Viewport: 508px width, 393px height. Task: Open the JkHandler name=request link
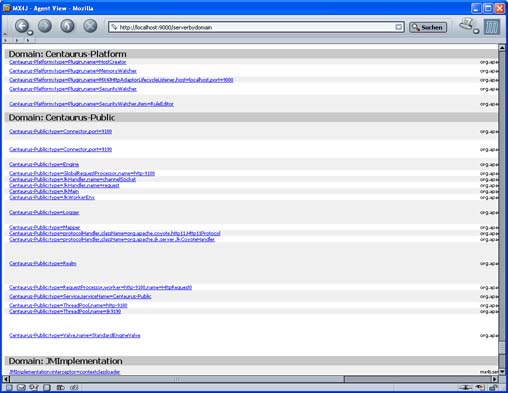(x=64, y=185)
